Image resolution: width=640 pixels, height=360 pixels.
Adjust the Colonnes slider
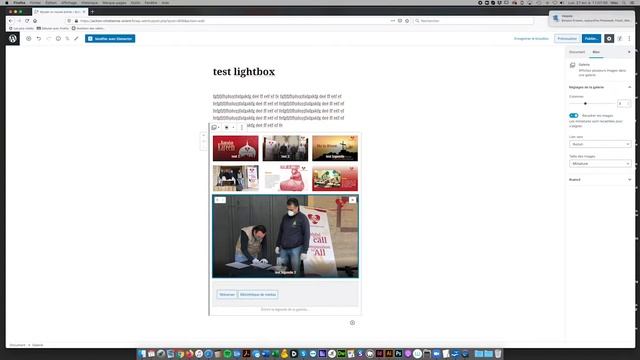592,104
